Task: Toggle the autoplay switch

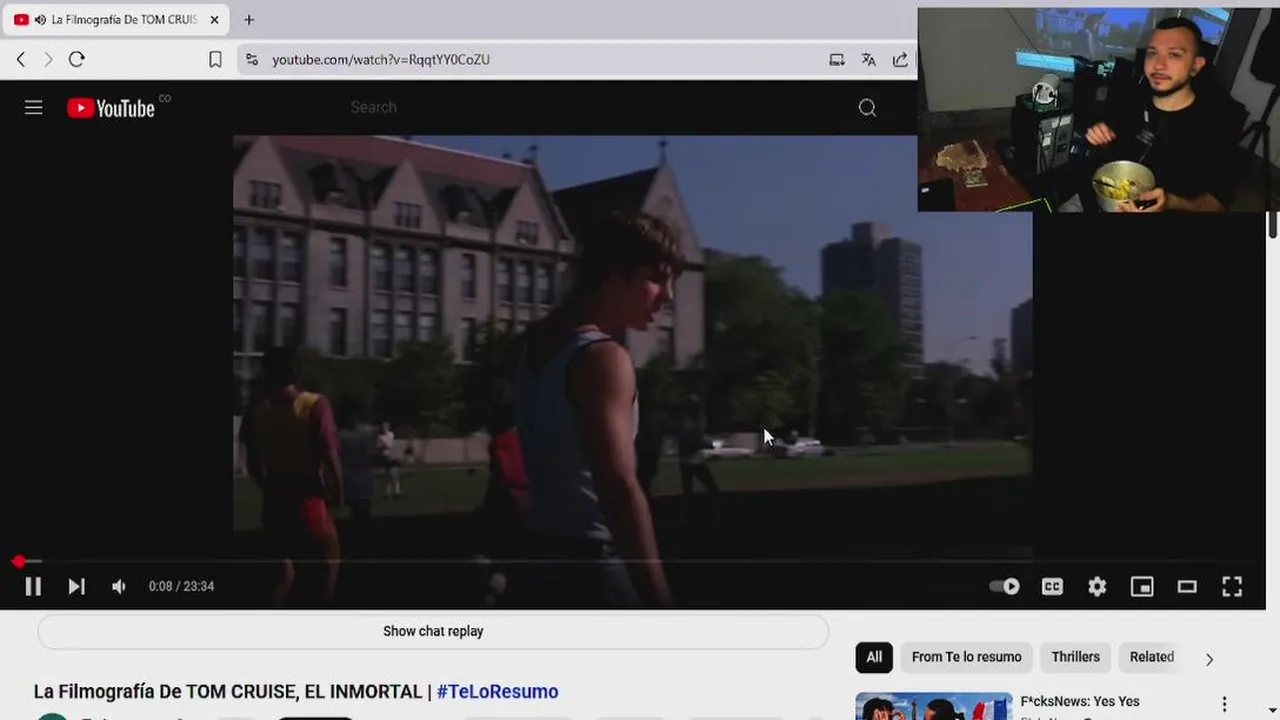Action: click(x=1004, y=587)
